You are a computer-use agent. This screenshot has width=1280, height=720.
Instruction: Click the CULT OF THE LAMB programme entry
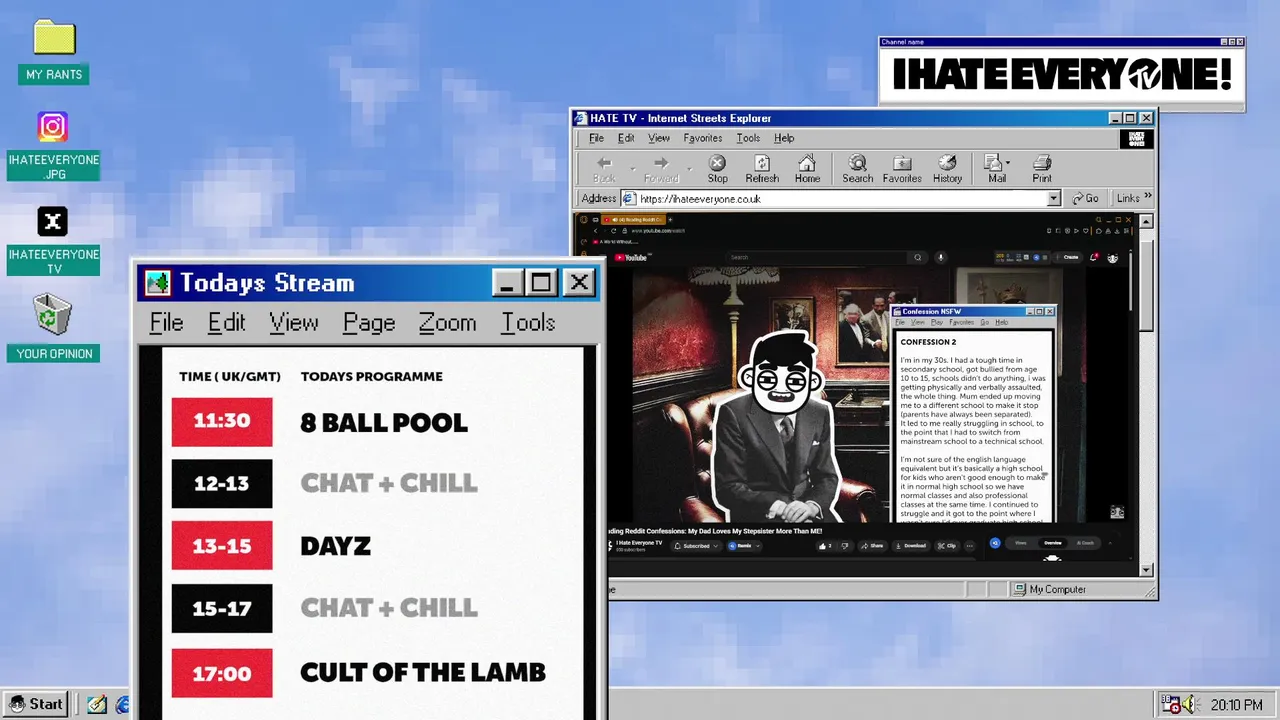pos(423,672)
